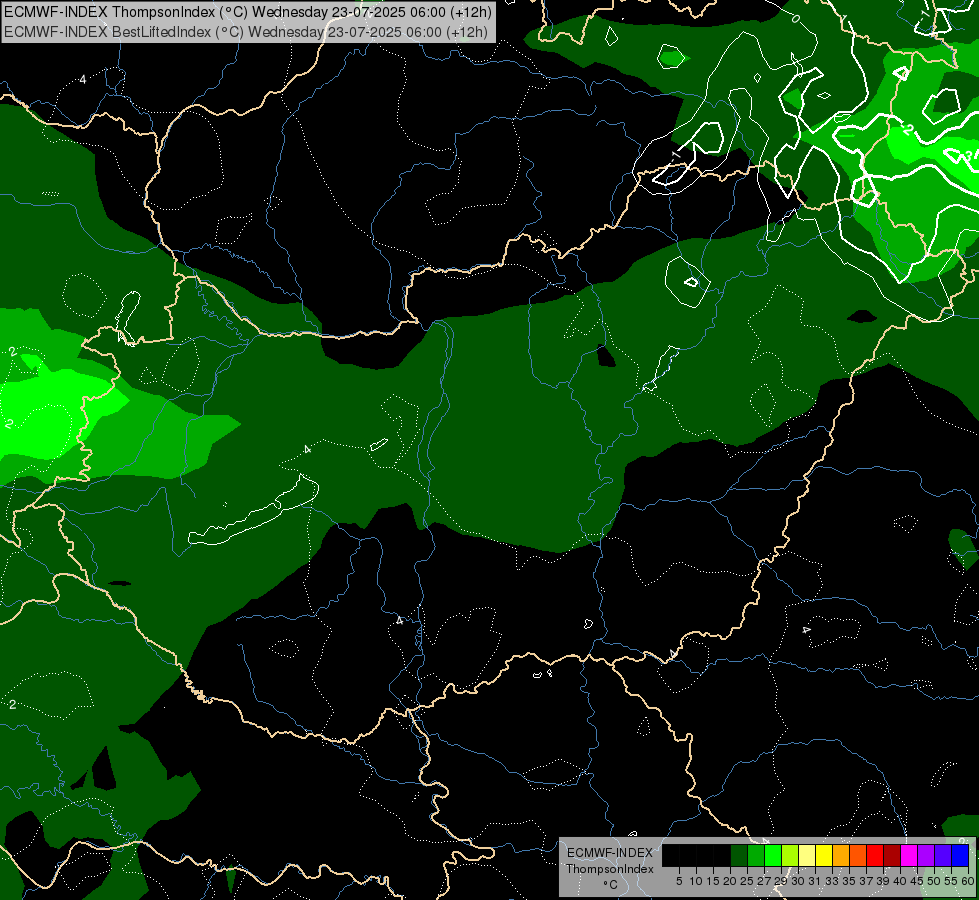Click the legend tick label 39
Image resolution: width=979 pixels, height=900 pixels.
coord(883,881)
